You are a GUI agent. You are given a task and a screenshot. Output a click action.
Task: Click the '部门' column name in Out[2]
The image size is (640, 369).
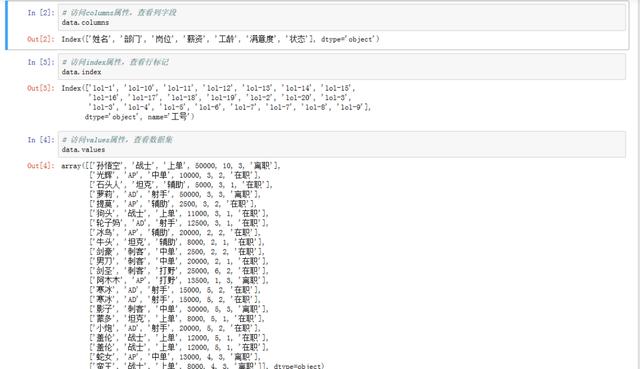click(132, 39)
